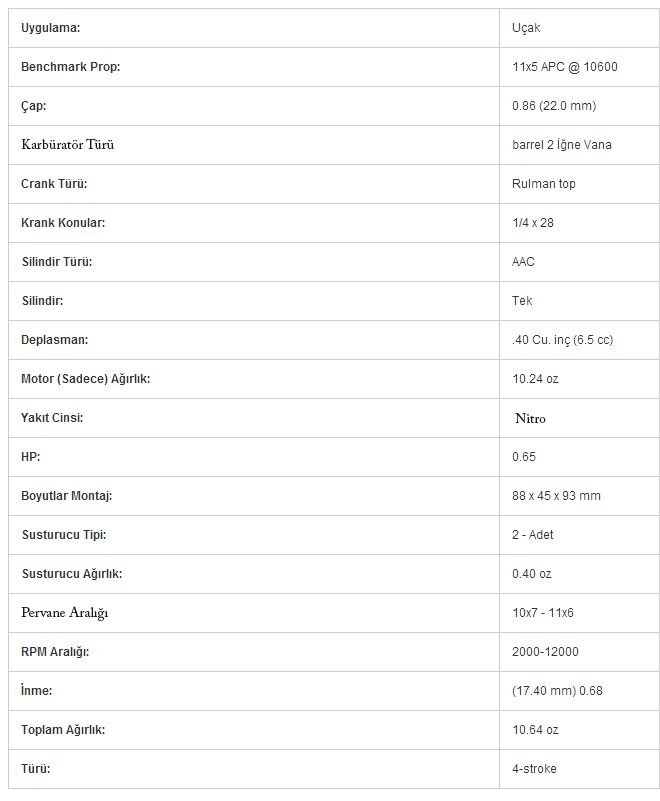Select the AAC value cell

coord(579,262)
